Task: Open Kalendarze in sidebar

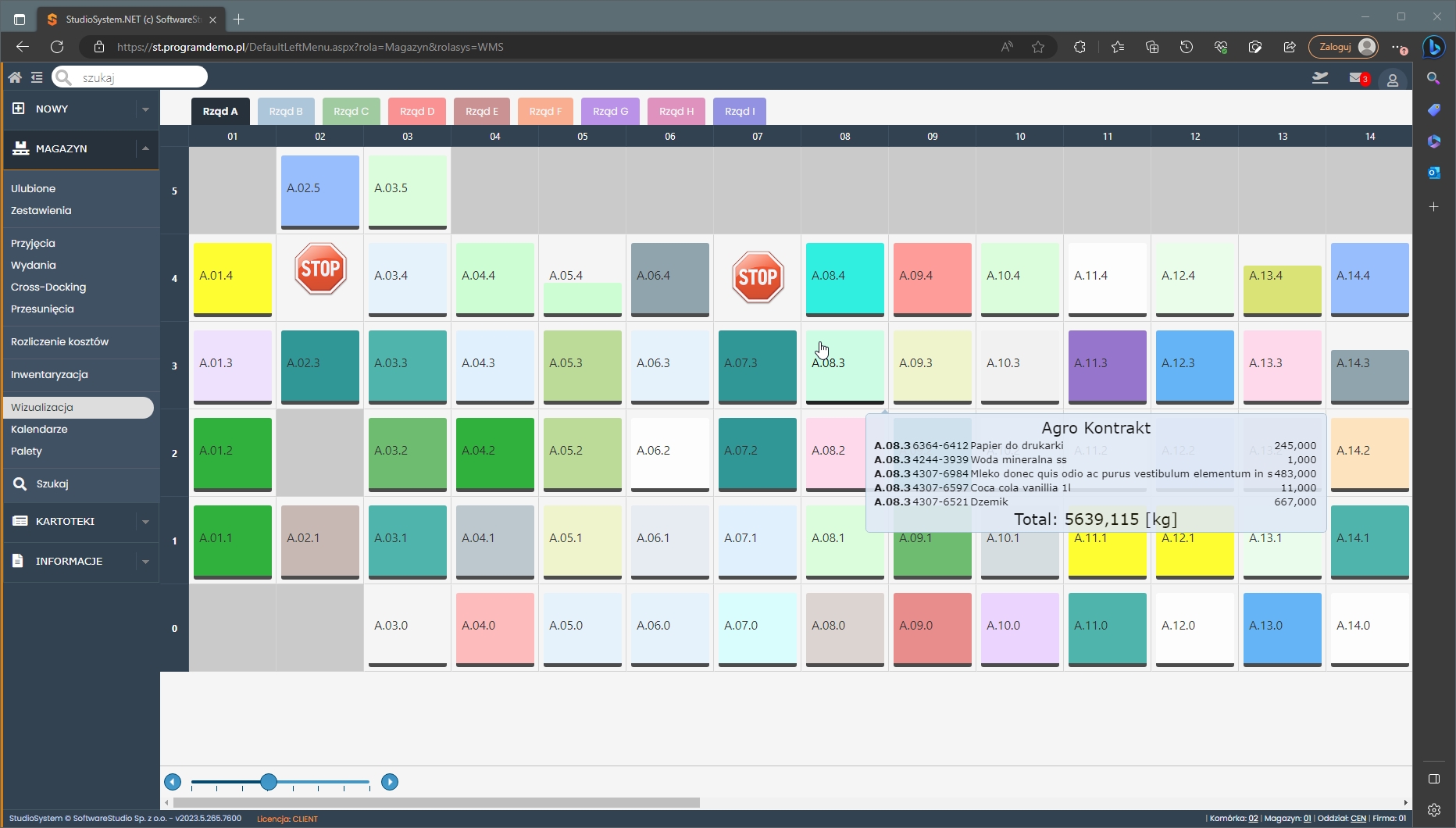Action: [39, 430]
